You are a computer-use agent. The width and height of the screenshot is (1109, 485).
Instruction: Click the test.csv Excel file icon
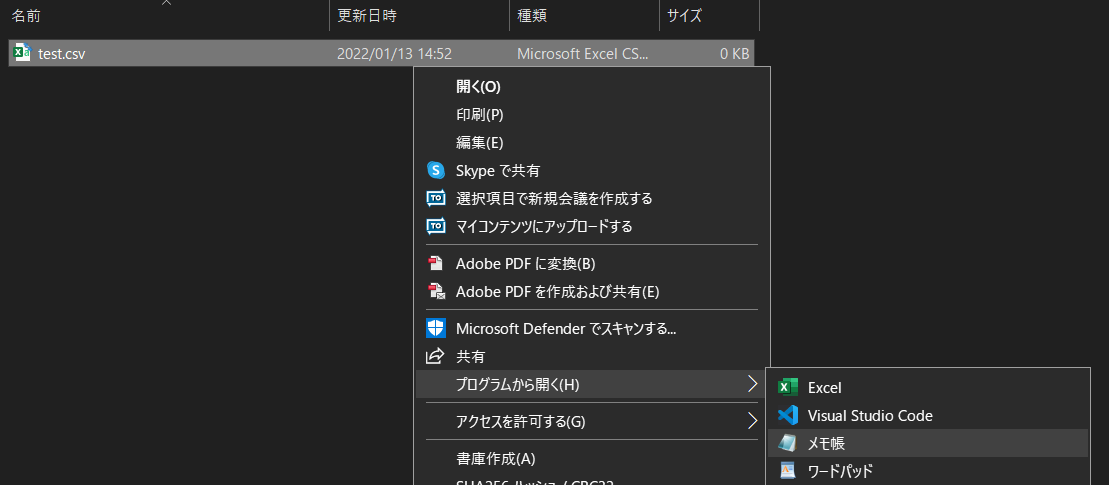[23, 52]
